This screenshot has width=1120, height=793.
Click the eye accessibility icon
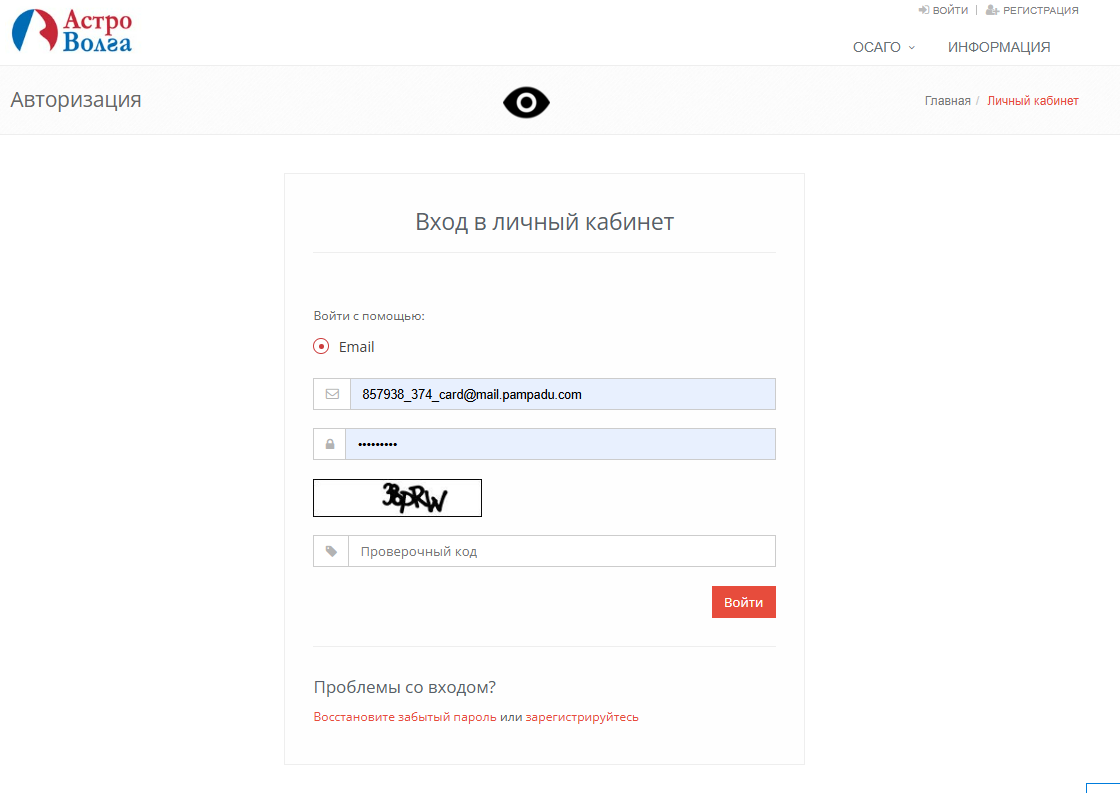coord(526,102)
